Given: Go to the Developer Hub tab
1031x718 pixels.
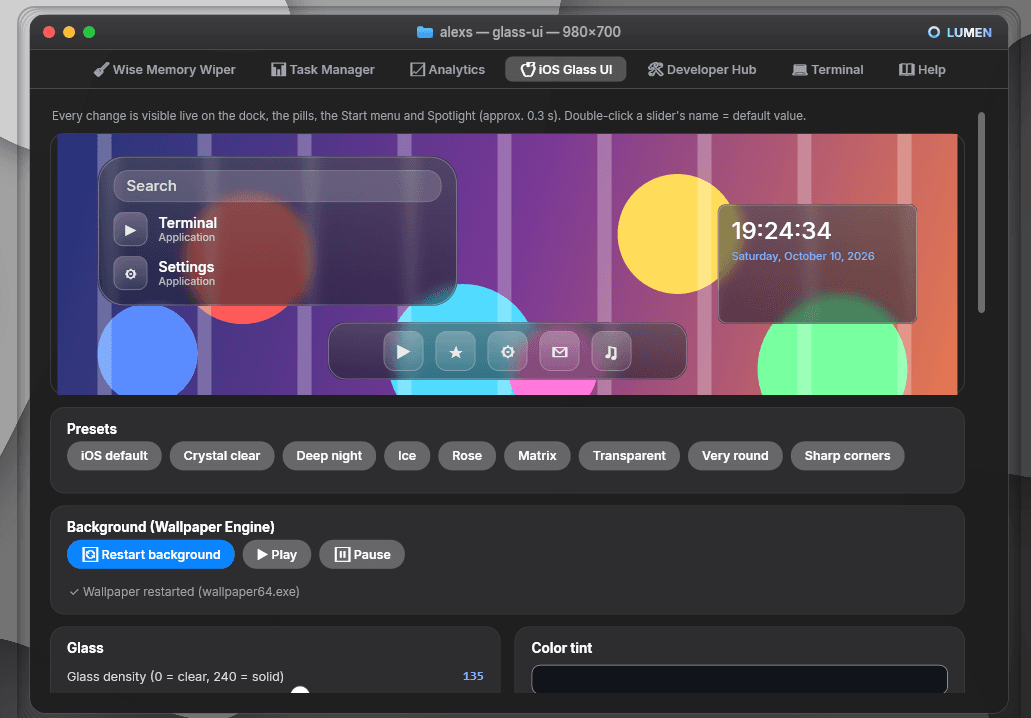Looking at the screenshot, I should (702, 70).
